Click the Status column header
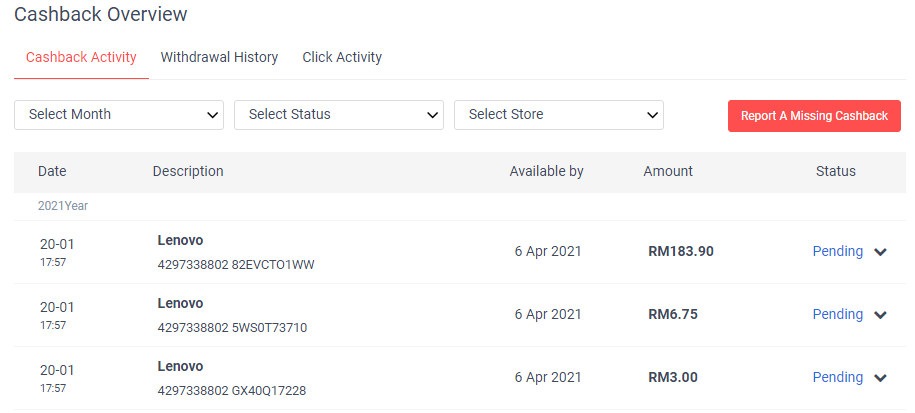This screenshot has height=413, width=915. tap(836, 171)
